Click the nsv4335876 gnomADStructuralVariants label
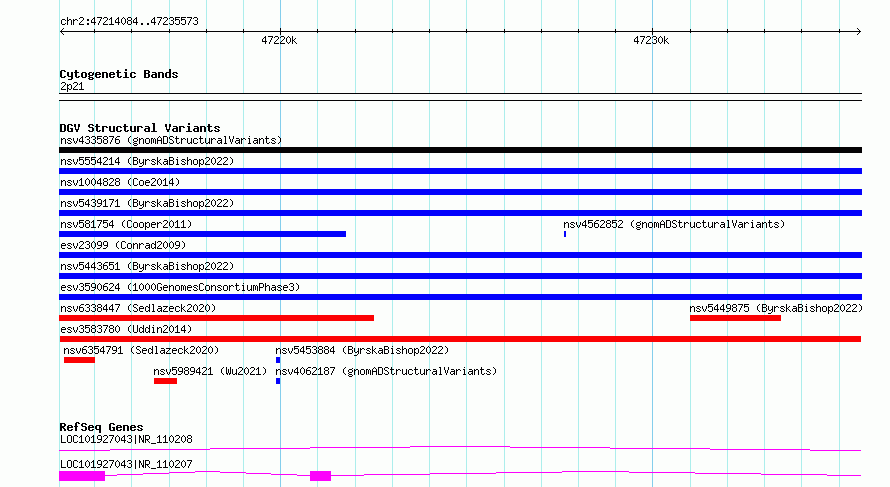This screenshot has height=487, width=890. click(171, 140)
